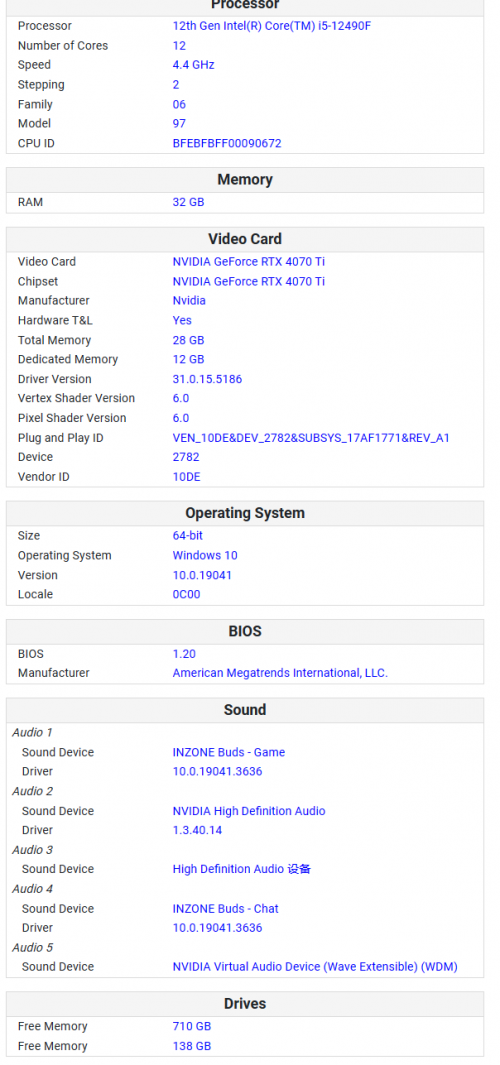This screenshot has height=1065, width=500.
Task: Select the CPU ID value BFEBFBFF00090672
Action: click(x=227, y=143)
